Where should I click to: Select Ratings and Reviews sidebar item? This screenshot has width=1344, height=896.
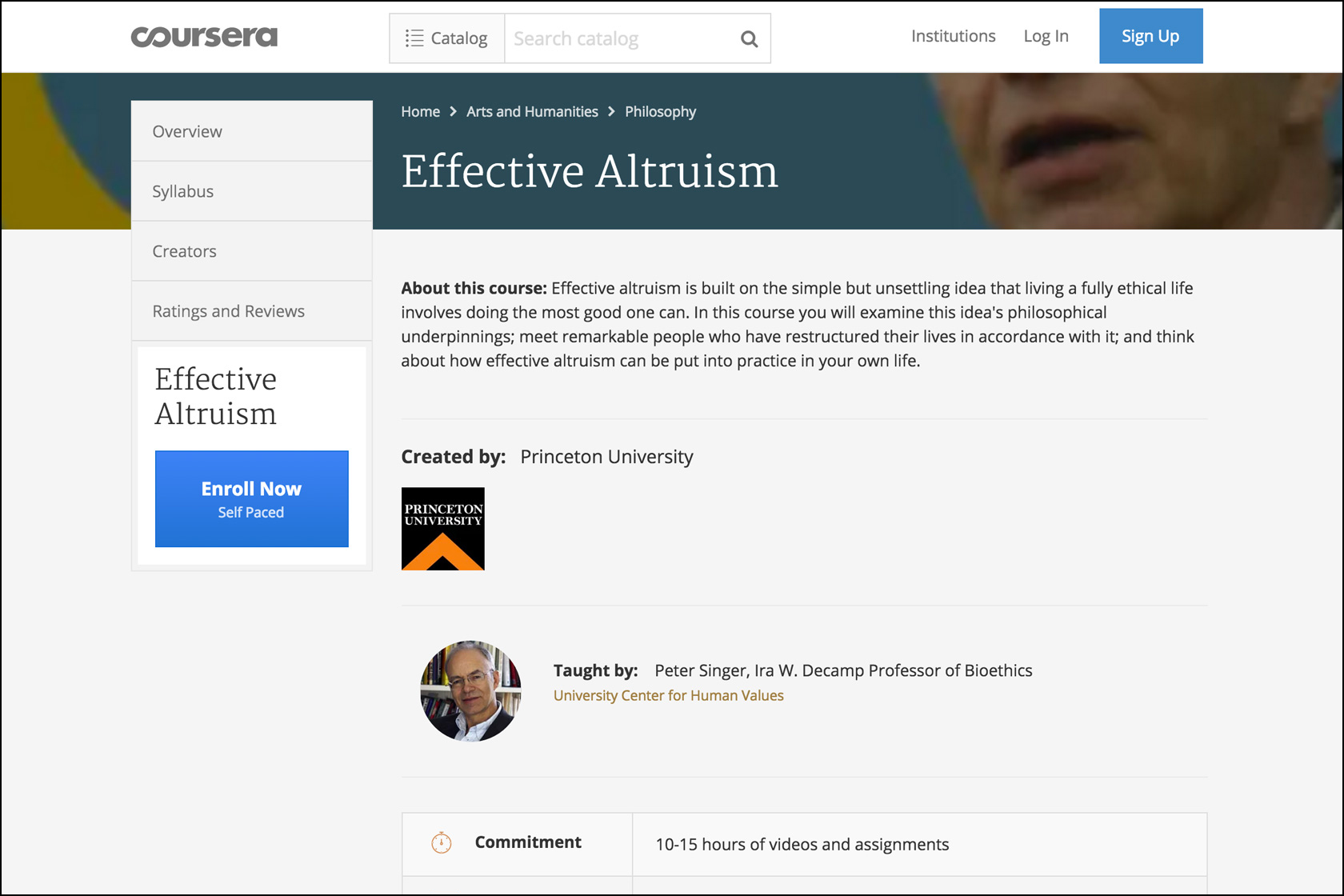[x=252, y=311]
